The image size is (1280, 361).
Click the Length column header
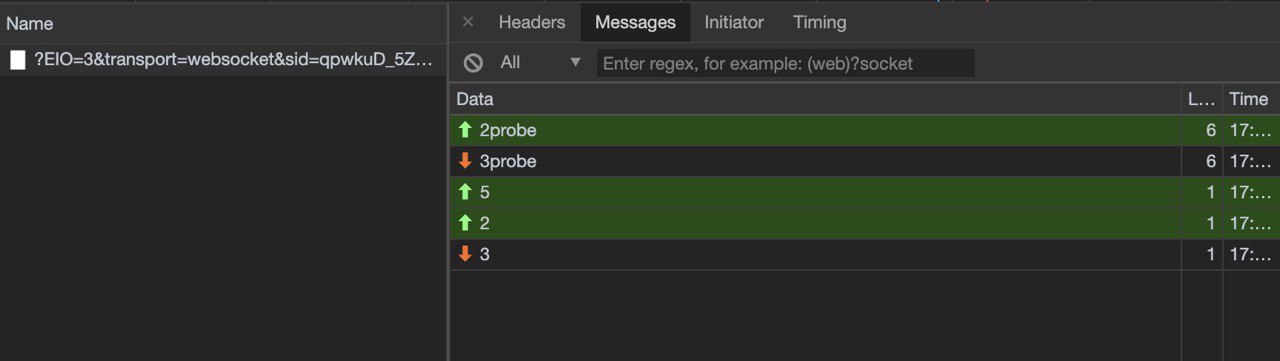click(1201, 99)
